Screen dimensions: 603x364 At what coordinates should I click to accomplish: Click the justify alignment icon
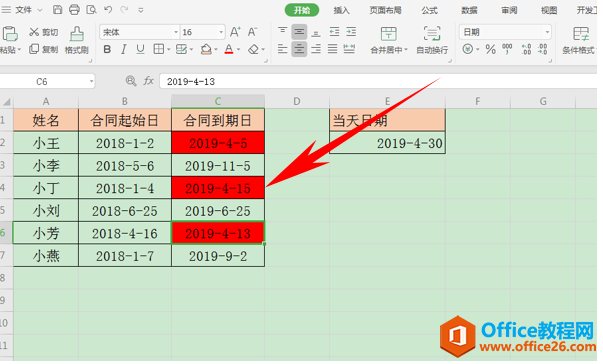click(x=333, y=49)
